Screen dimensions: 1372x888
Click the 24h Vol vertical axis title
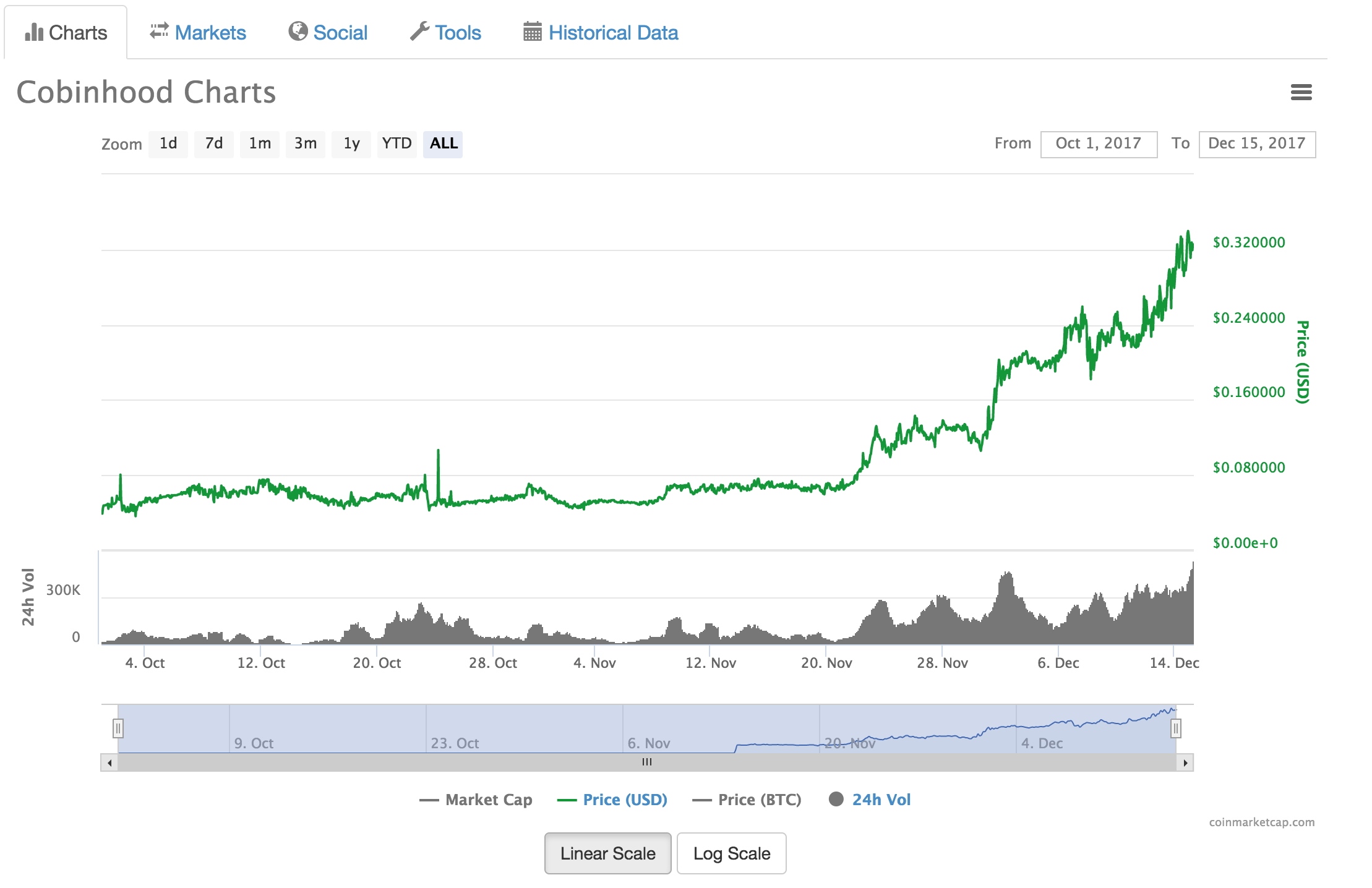pos(28,597)
